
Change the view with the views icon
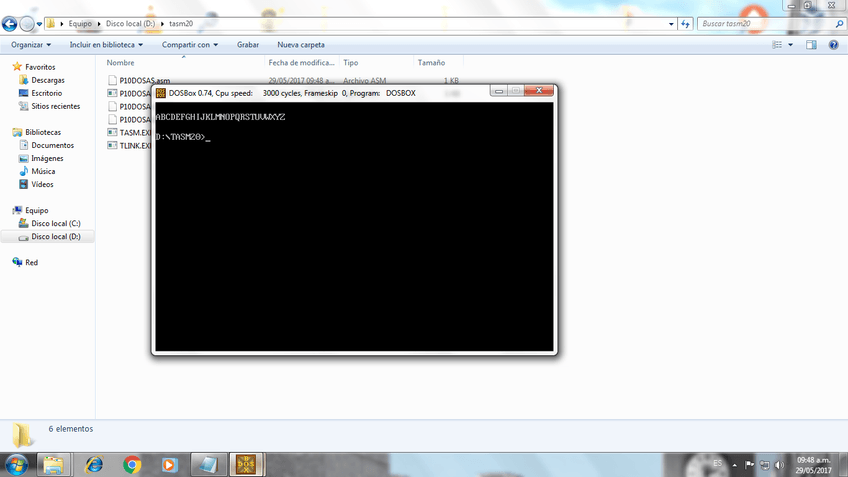coord(777,45)
